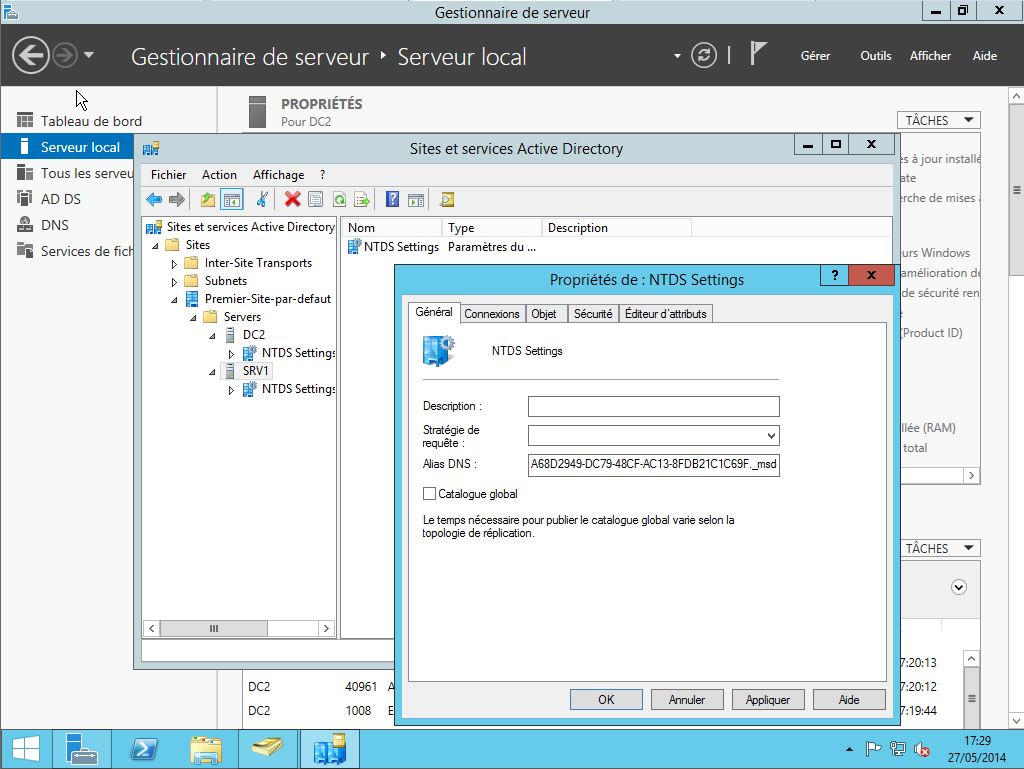Image resolution: width=1024 pixels, height=769 pixels.
Task: Click the Annuler button
Action: click(x=687, y=700)
